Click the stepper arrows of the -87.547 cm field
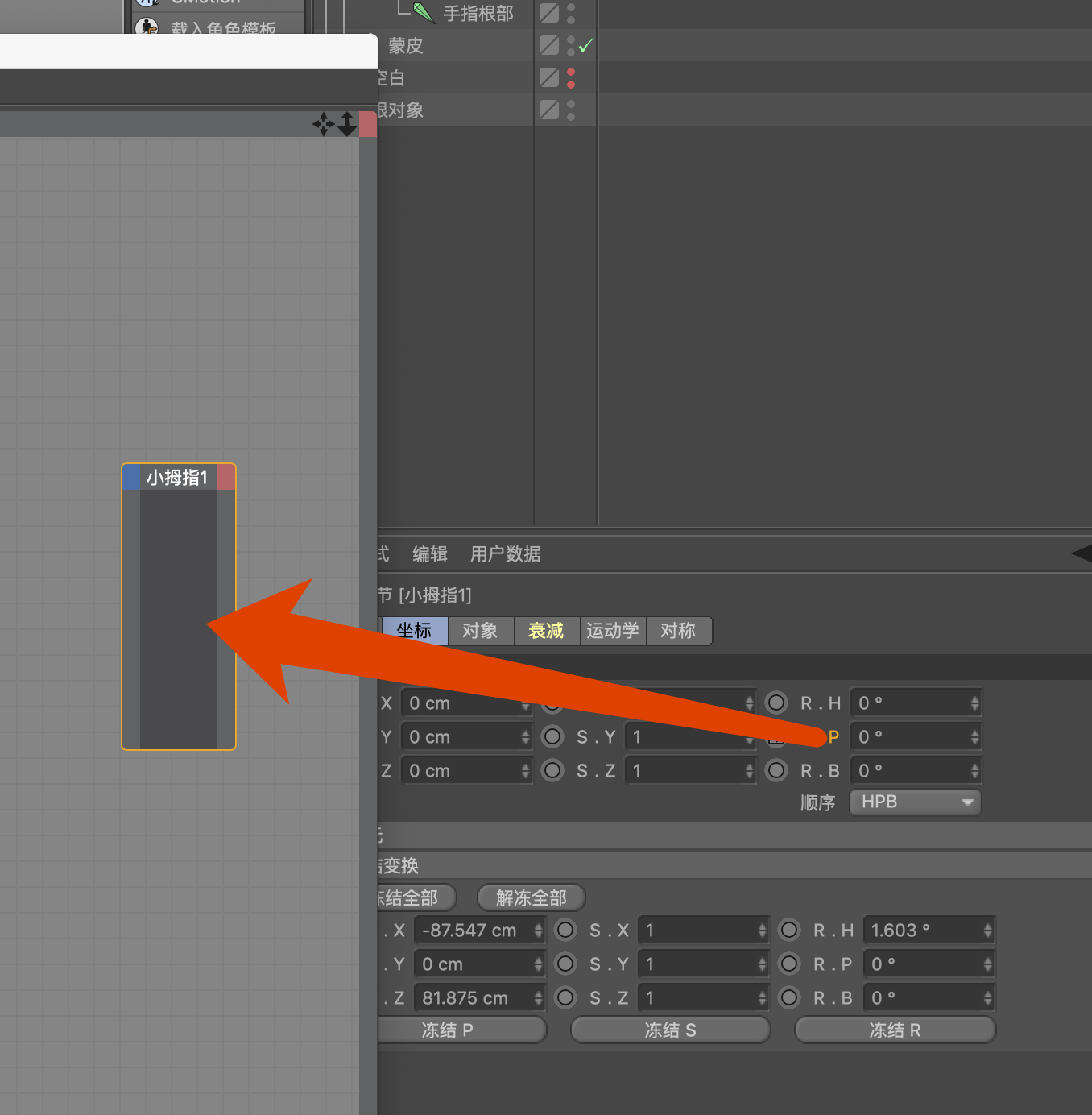 coord(538,931)
